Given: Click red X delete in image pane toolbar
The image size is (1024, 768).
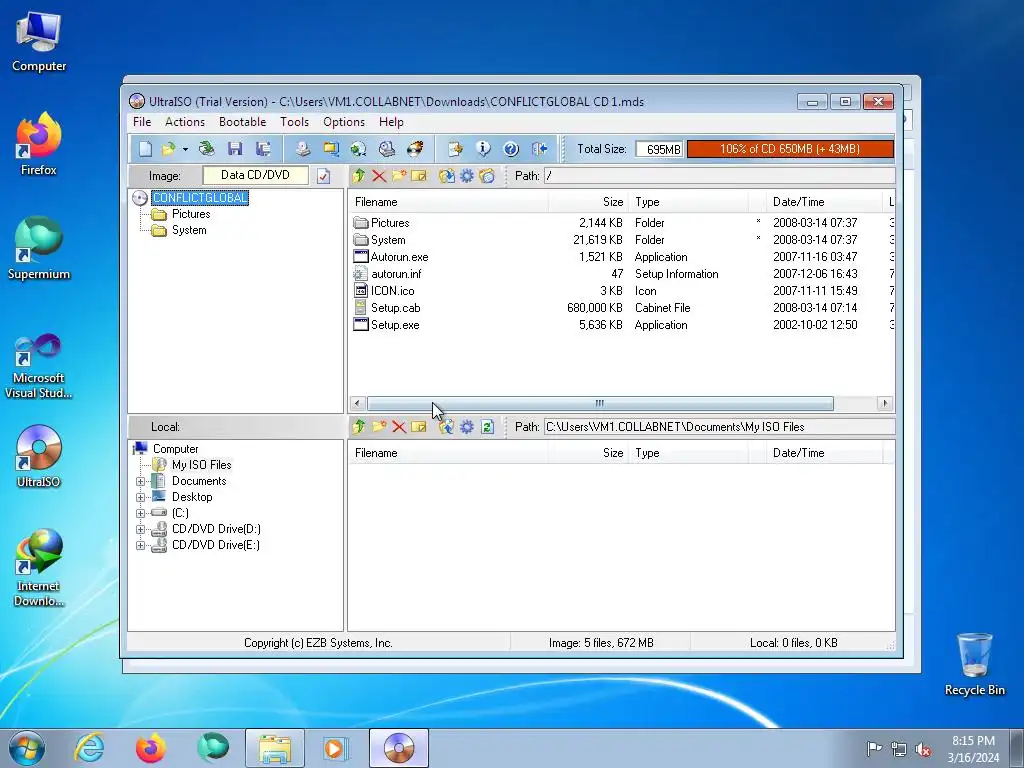Looking at the screenshot, I should tap(379, 176).
